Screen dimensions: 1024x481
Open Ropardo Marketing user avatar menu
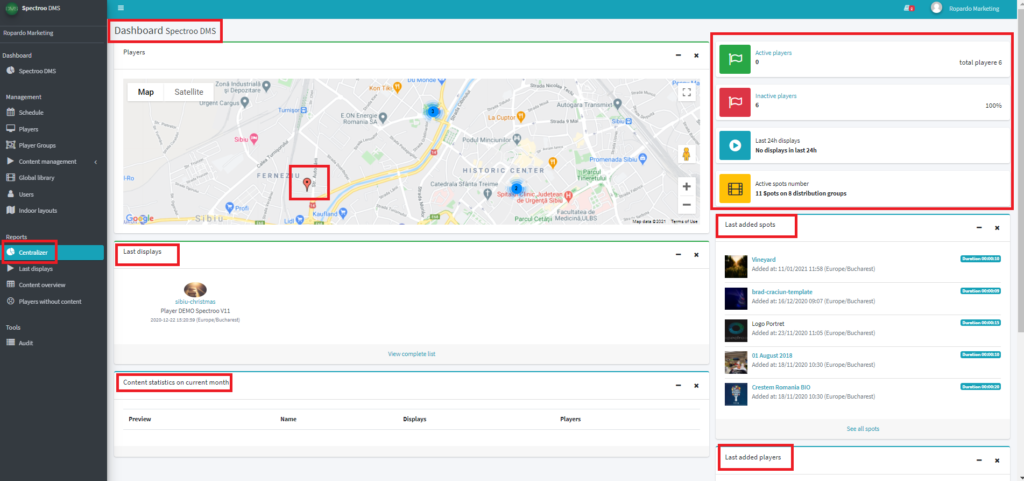936,8
